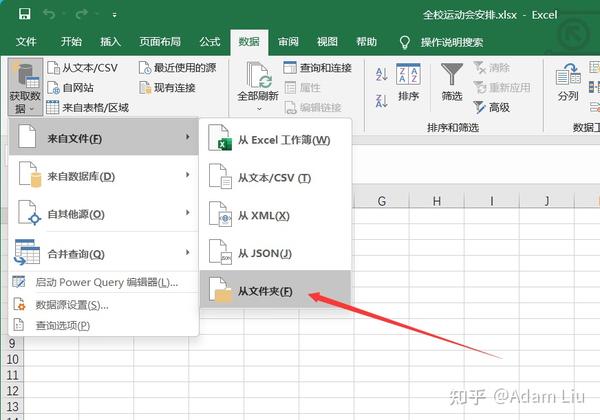Open 自其他源(O) submenu
600x420 pixels.
tap(103, 213)
